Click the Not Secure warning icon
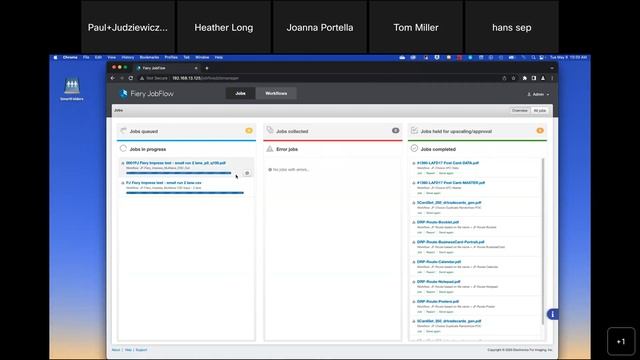The height and width of the screenshot is (360, 640). pyautogui.click(x=142, y=78)
